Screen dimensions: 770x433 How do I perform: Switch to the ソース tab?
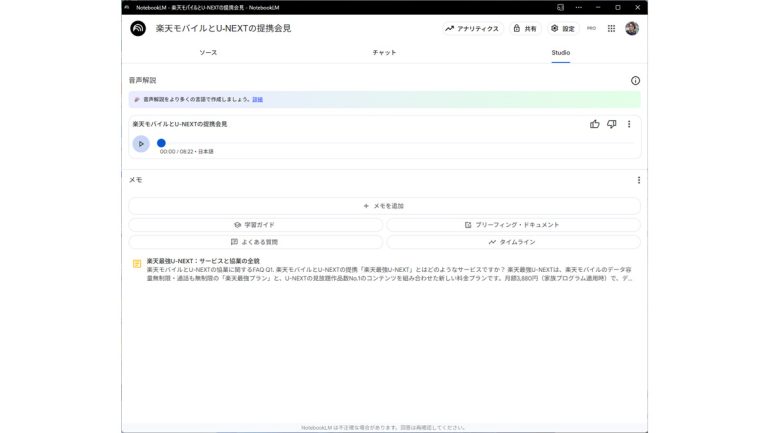click(208, 53)
